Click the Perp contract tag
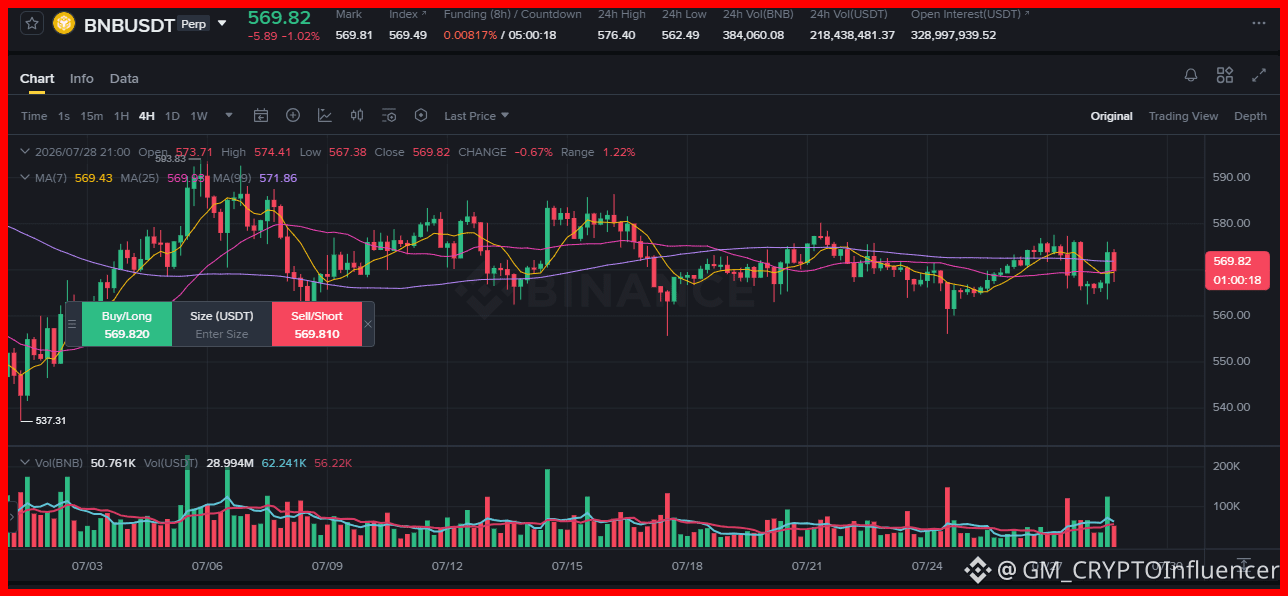This screenshot has height=596, width=1288. coord(194,24)
